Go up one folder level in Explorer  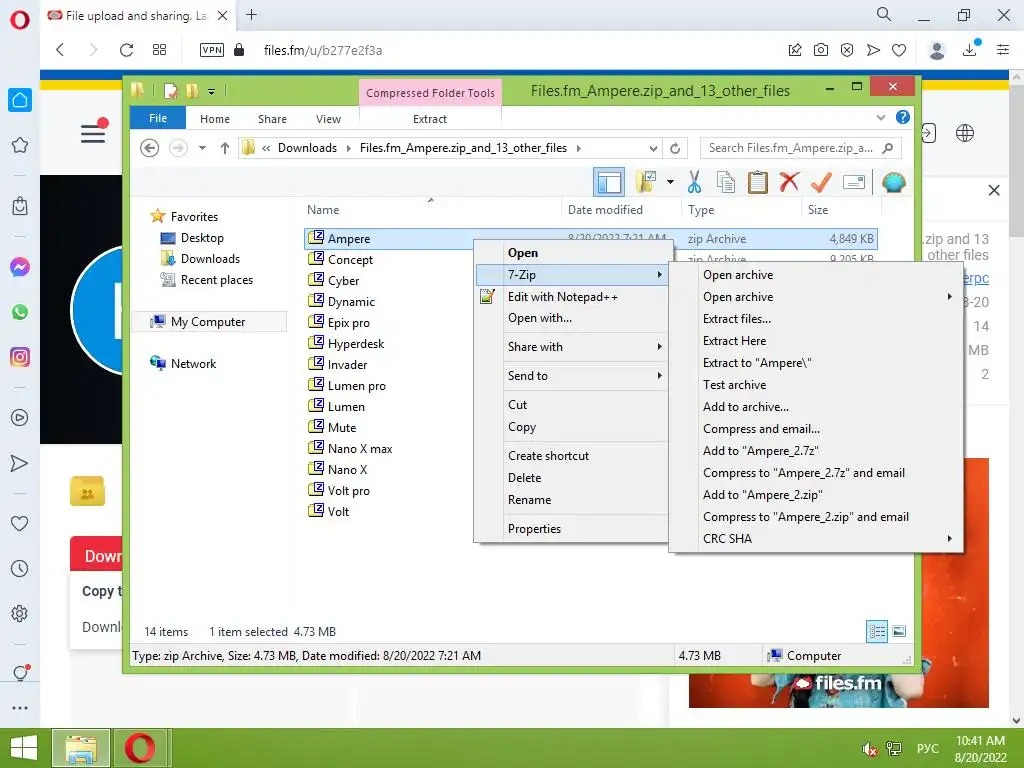point(225,148)
